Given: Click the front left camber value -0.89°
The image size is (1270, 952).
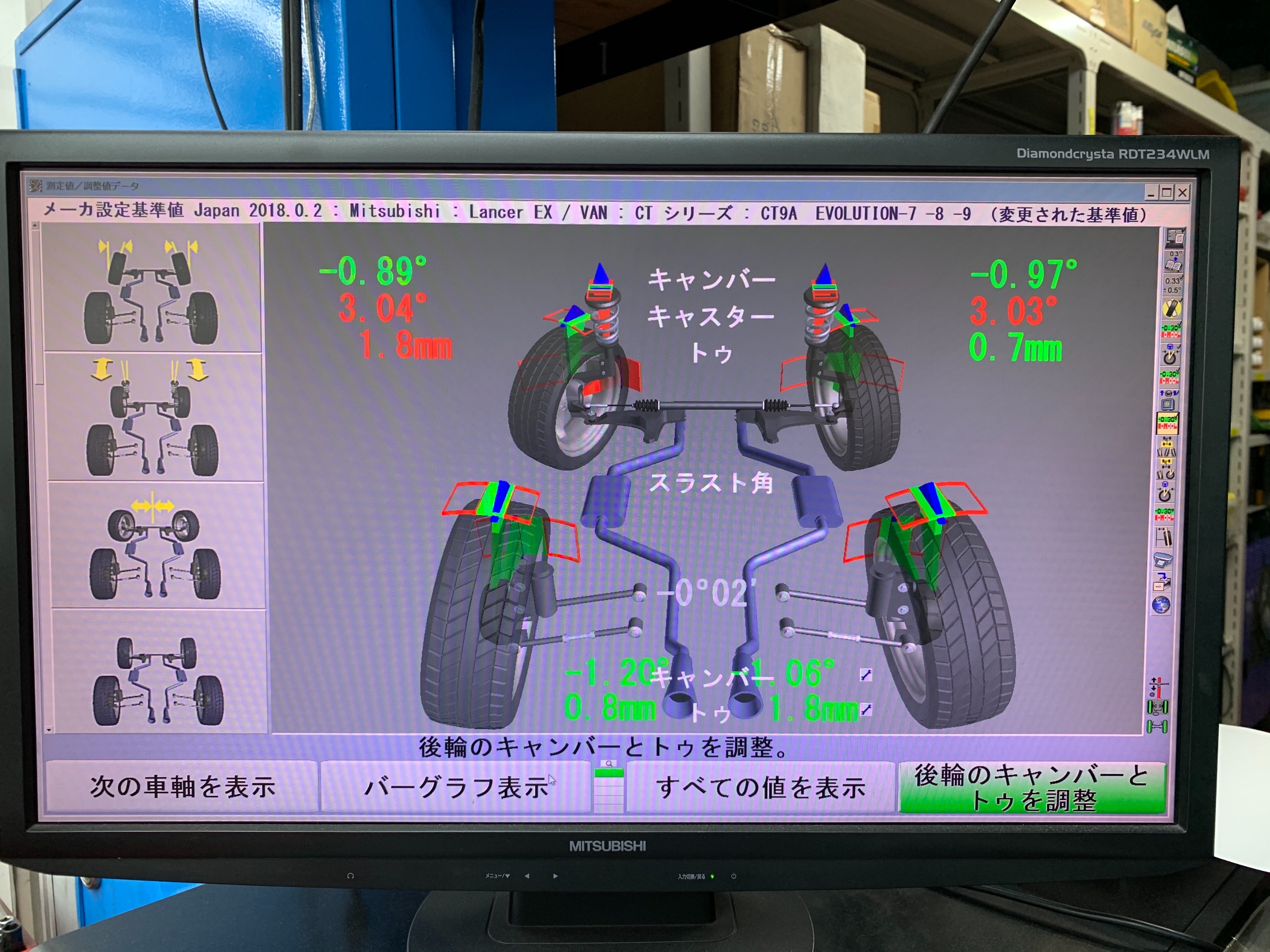Looking at the screenshot, I should click(373, 270).
